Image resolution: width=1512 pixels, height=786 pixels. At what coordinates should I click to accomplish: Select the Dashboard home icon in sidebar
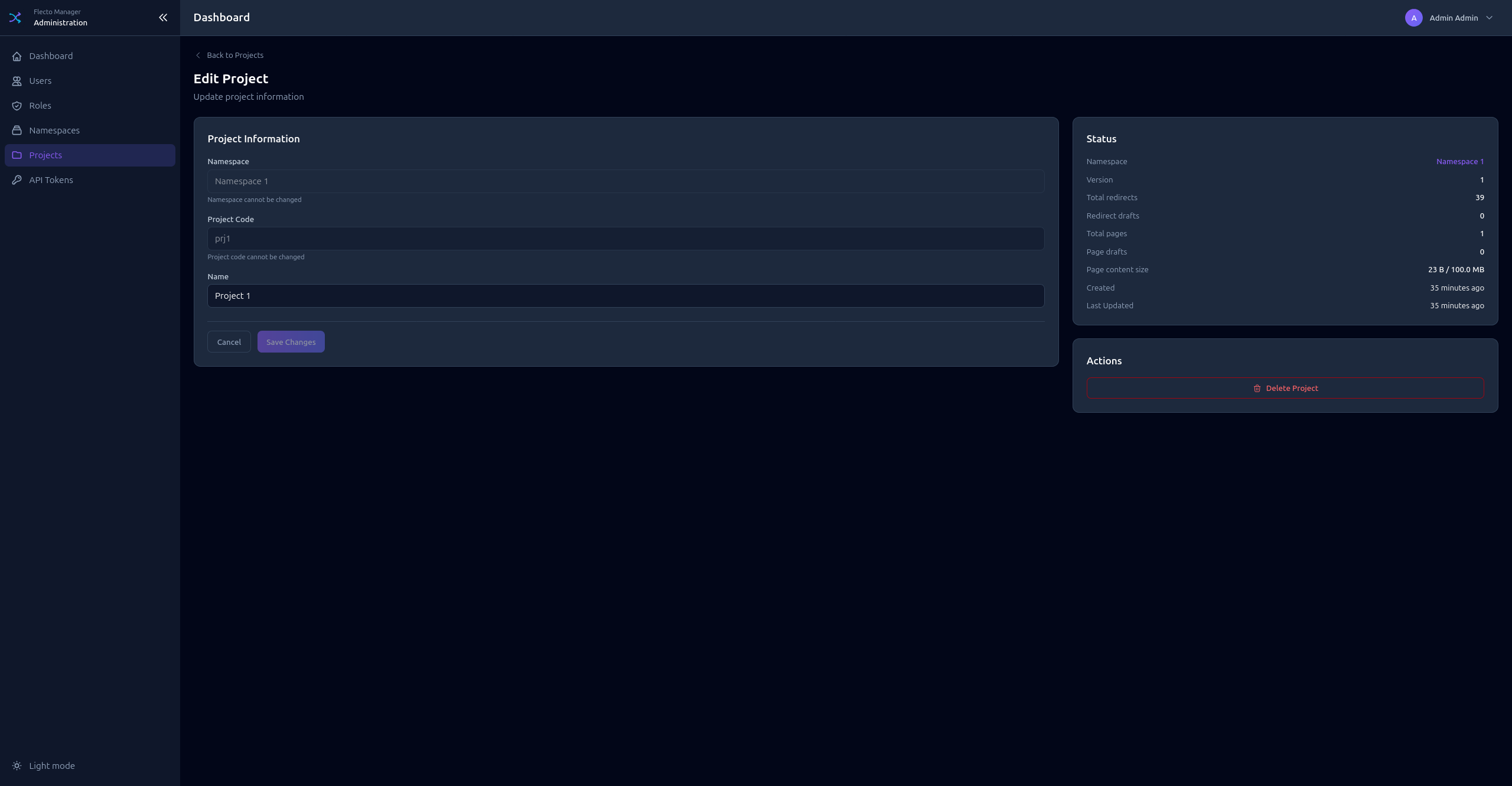click(17, 56)
